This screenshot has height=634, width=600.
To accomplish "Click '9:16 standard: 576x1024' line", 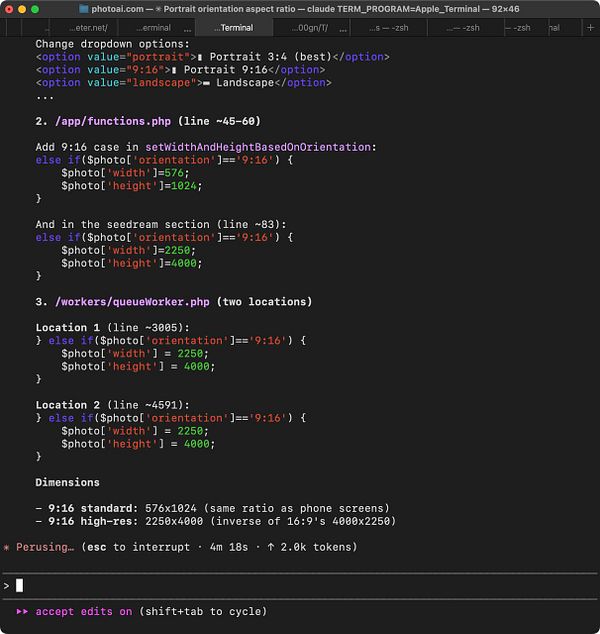I will point(213,508).
